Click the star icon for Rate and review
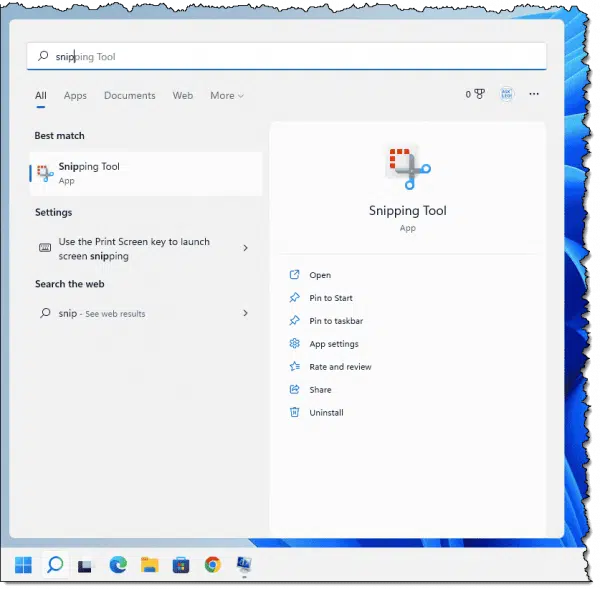The image size is (600, 589). [x=294, y=367]
